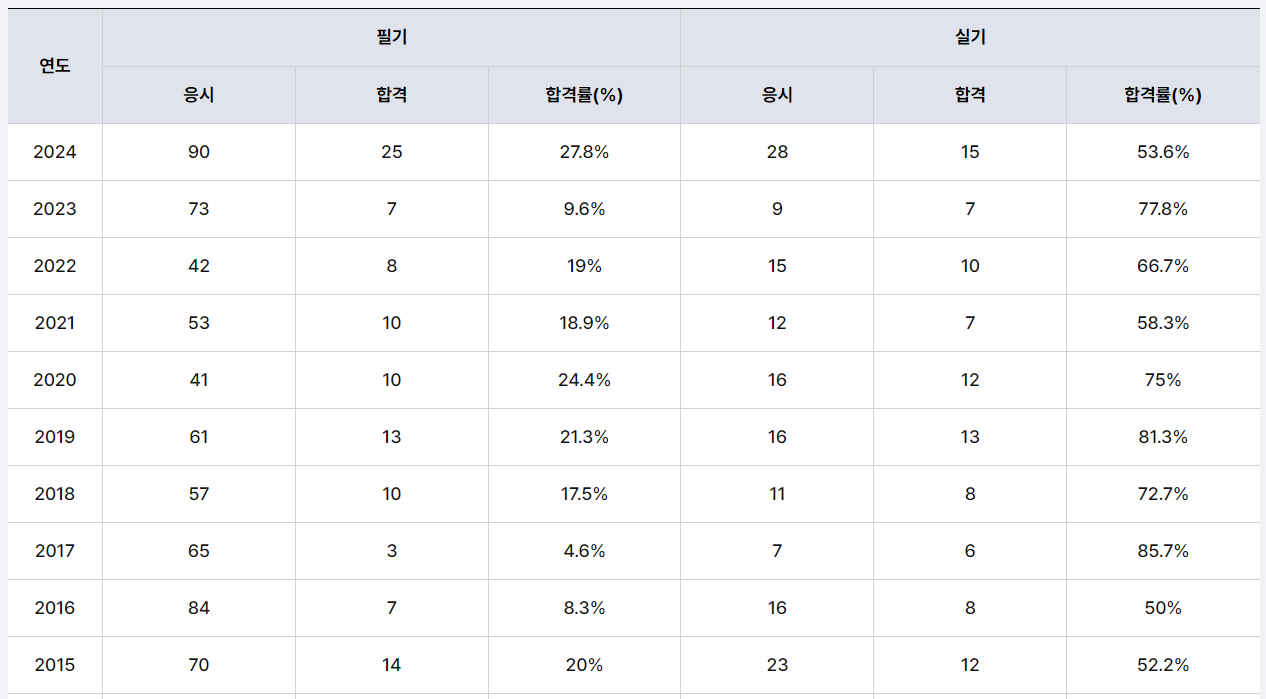Select the 2023 row's 77.8% cell
1266x699 pixels.
click(1162, 209)
